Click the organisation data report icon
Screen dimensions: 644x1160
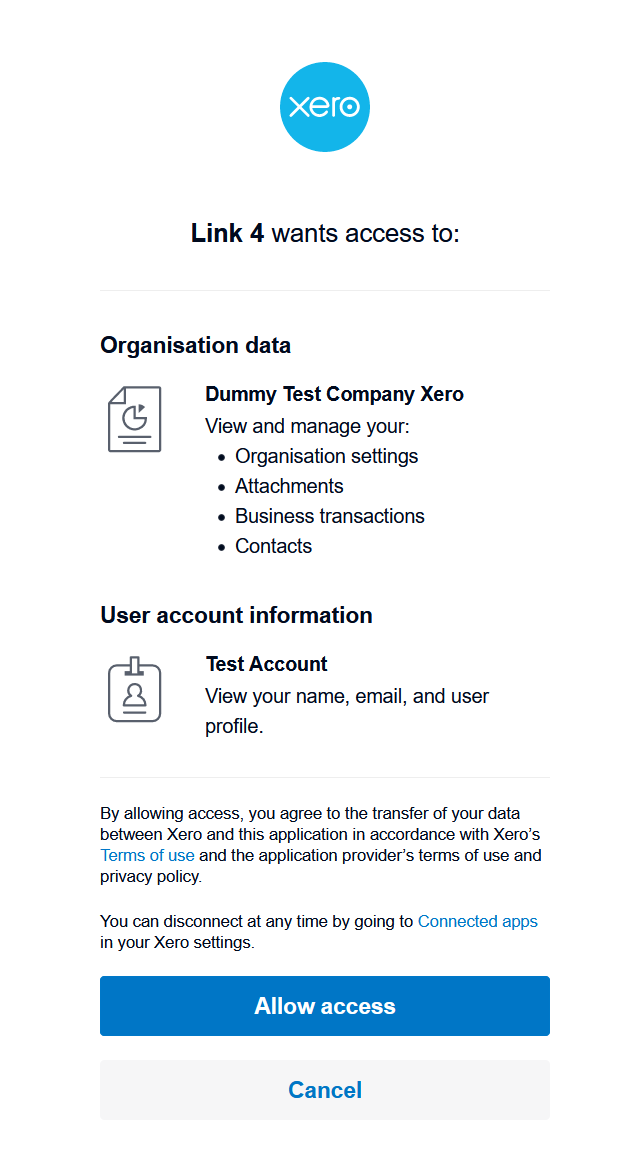pyautogui.click(x=134, y=419)
